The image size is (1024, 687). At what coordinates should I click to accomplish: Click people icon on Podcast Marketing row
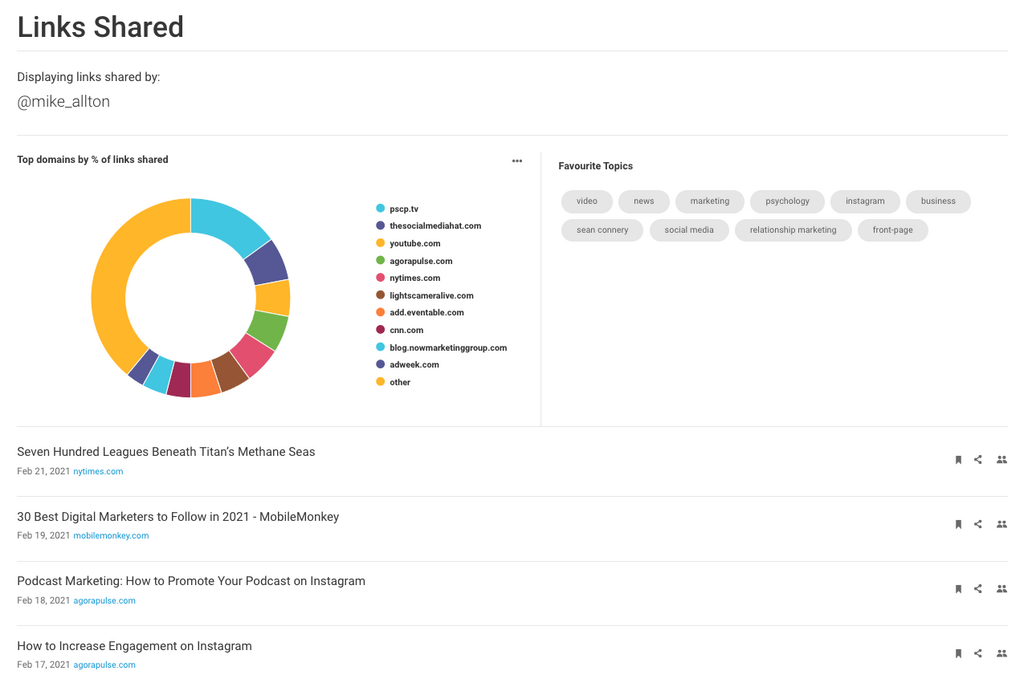[1001, 589]
